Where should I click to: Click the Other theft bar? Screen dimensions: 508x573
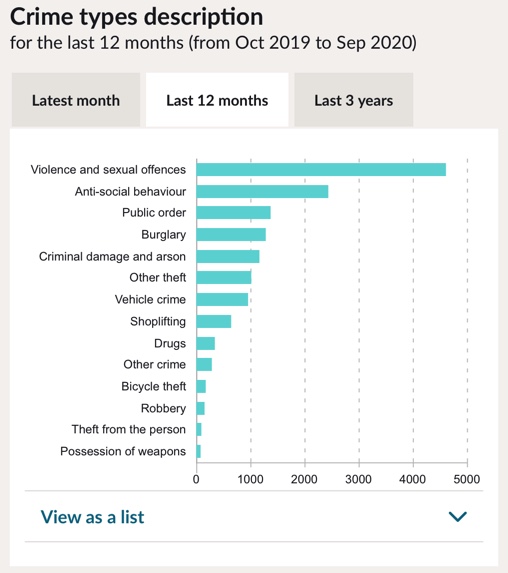coord(224,277)
